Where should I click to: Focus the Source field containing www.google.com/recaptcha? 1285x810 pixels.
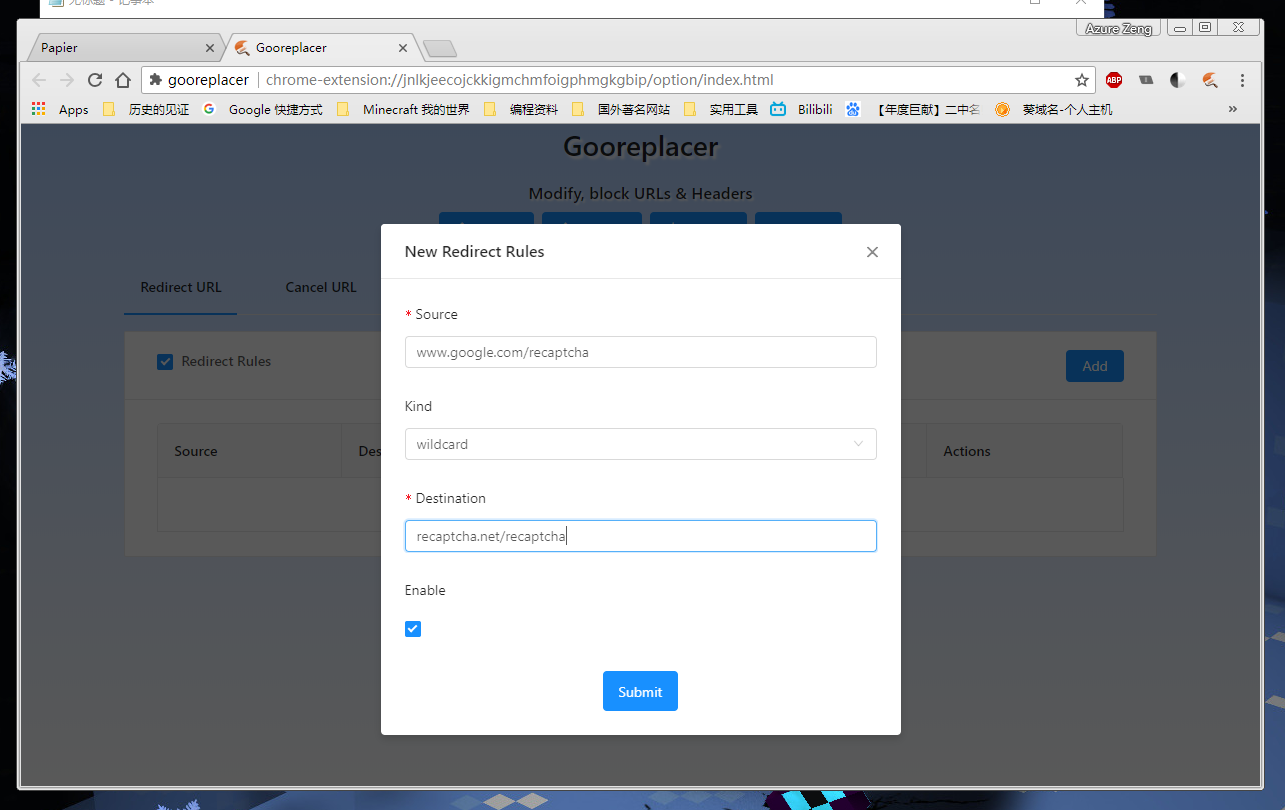(x=641, y=352)
